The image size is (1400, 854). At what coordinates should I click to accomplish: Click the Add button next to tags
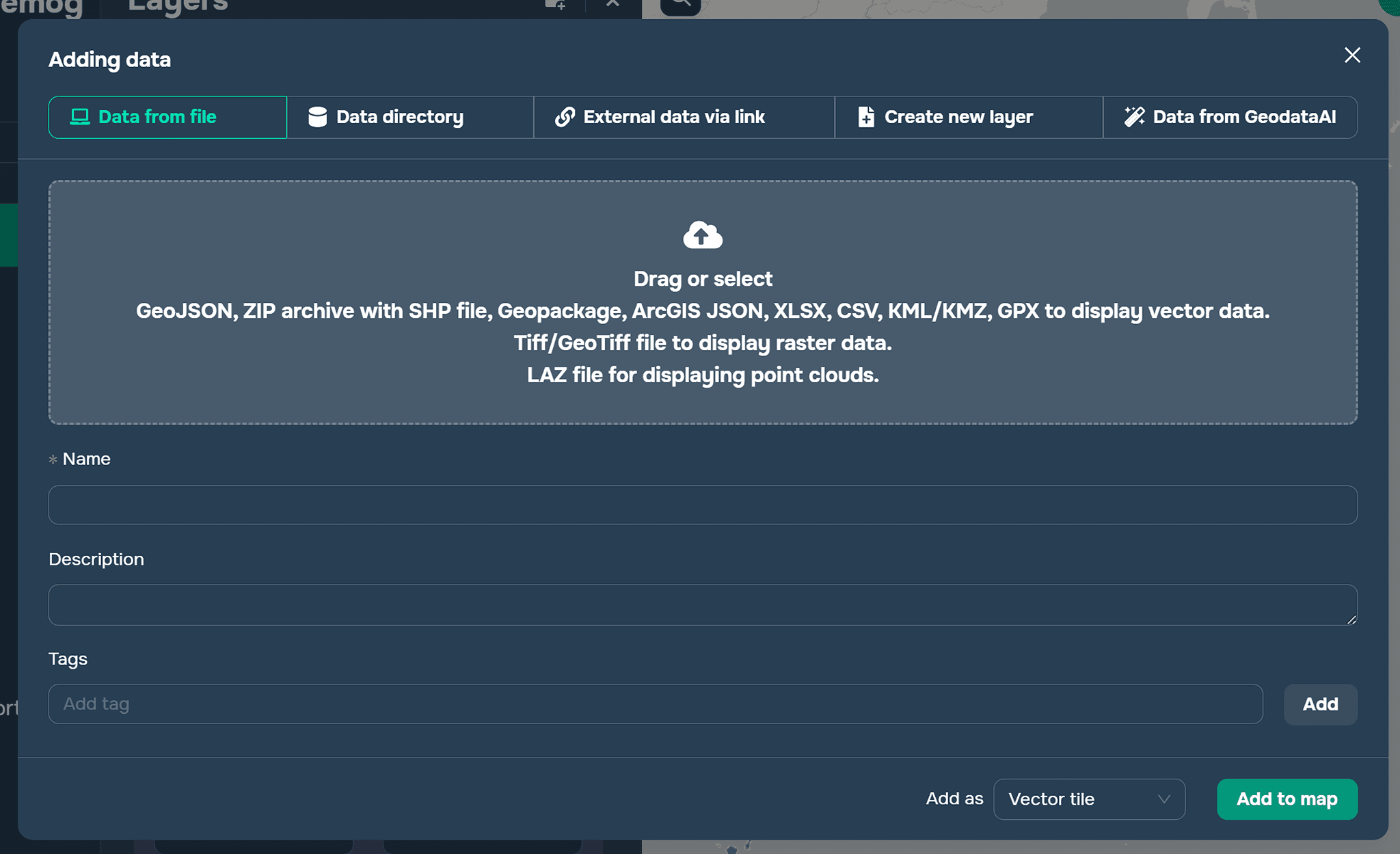click(1320, 704)
